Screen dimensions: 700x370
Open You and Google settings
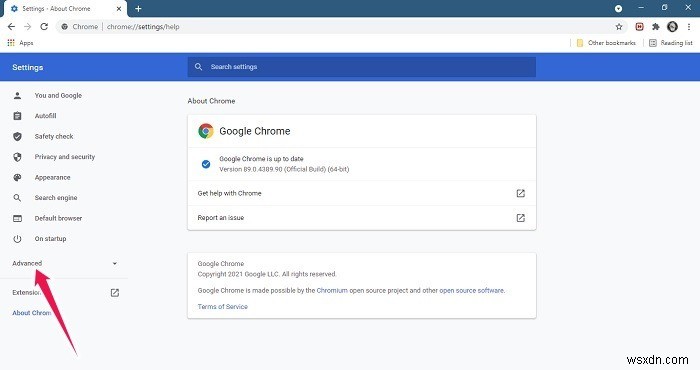(58, 96)
